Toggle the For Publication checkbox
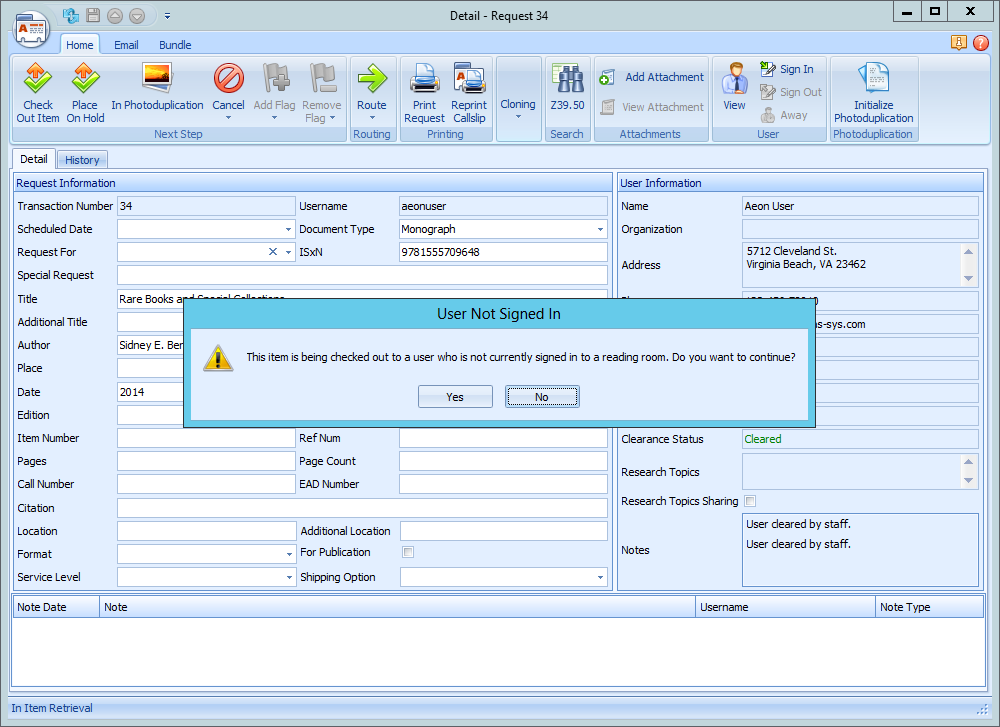Image resolution: width=1000 pixels, height=727 pixels. (408, 552)
